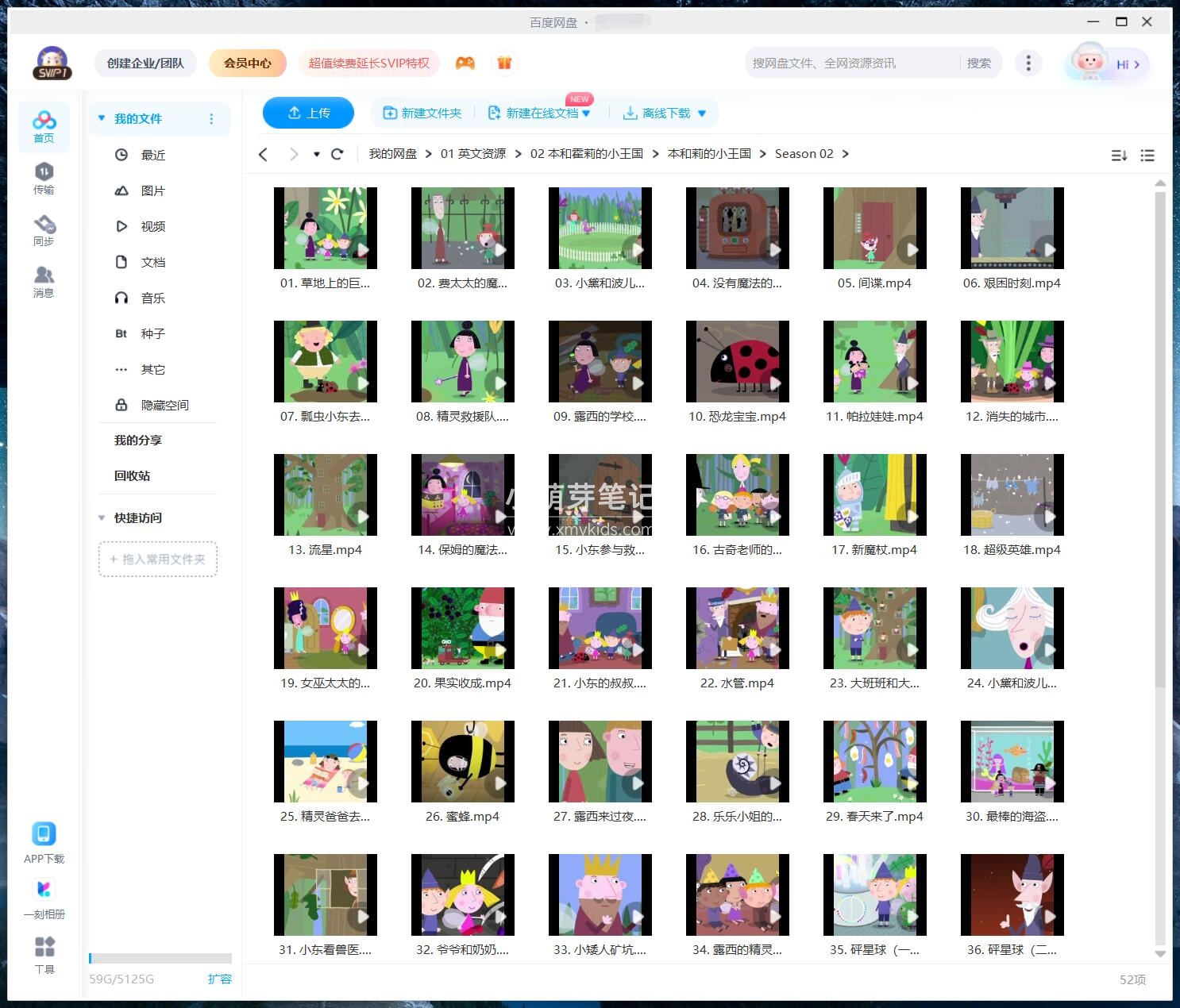Viewport: 1180px width, 1008px height.
Task: Refresh the current folder
Action: pos(337,153)
